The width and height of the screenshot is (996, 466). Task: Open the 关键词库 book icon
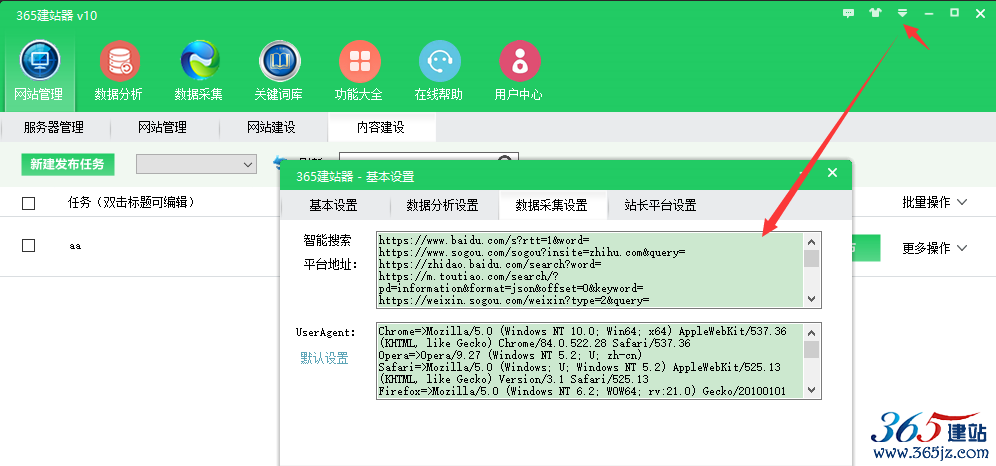pyautogui.click(x=279, y=62)
